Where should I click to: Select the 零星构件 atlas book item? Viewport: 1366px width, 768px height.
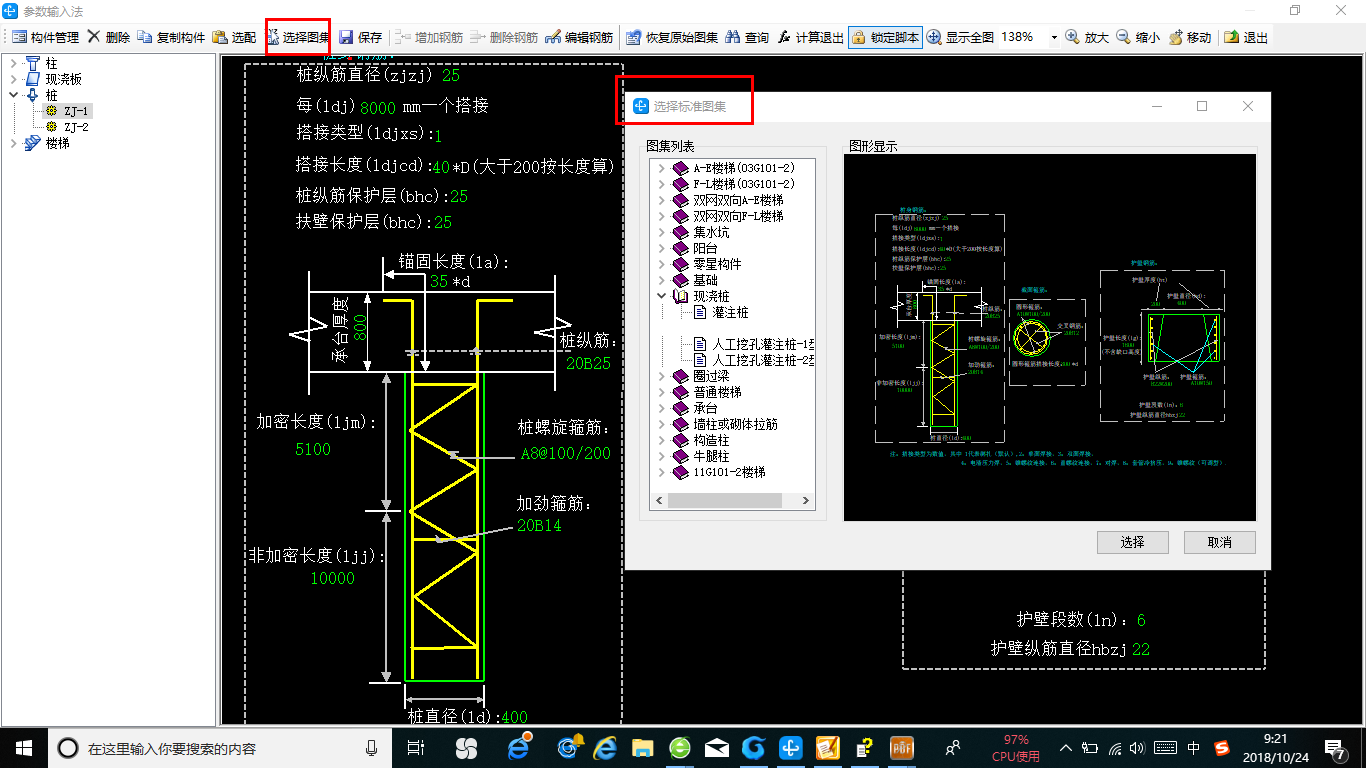click(x=718, y=265)
